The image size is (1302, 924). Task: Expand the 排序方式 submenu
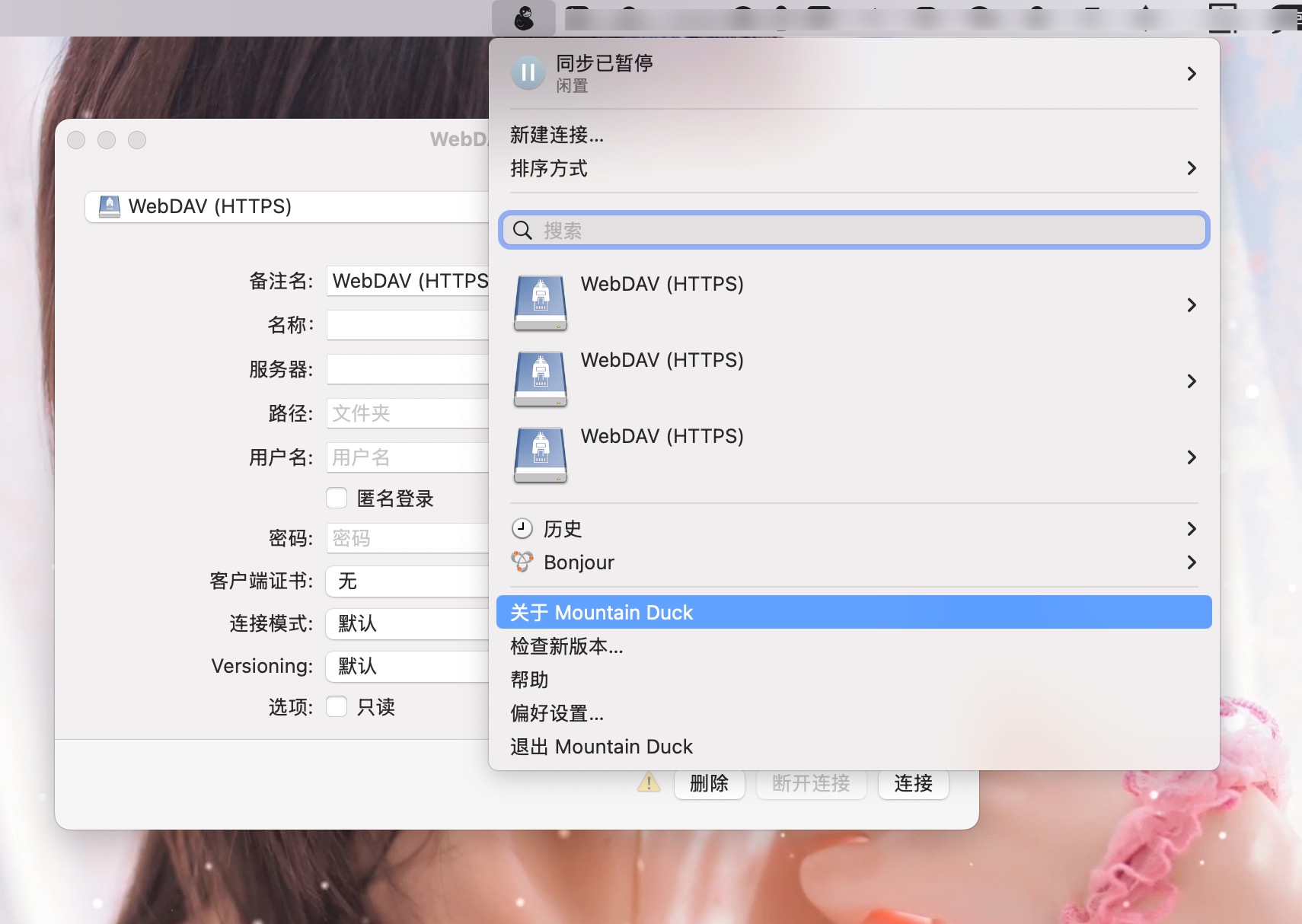[853, 168]
